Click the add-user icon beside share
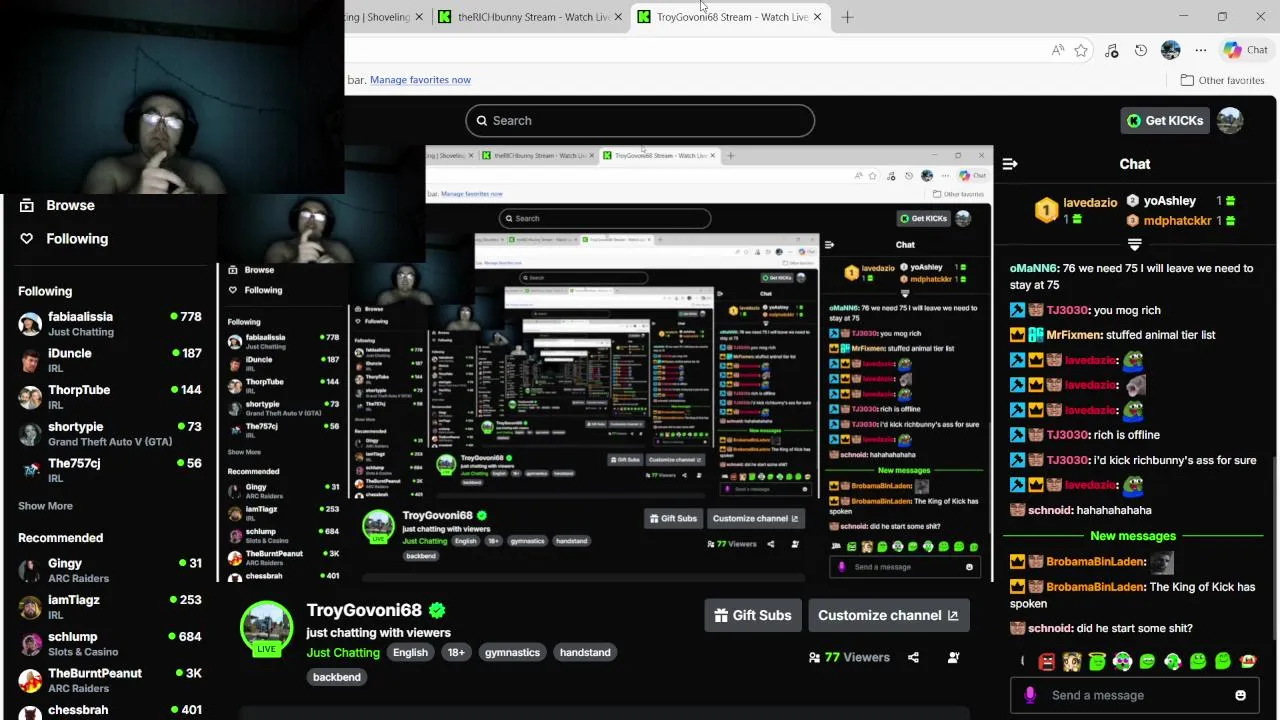The height and width of the screenshot is (720, 1280). (953, 657)
